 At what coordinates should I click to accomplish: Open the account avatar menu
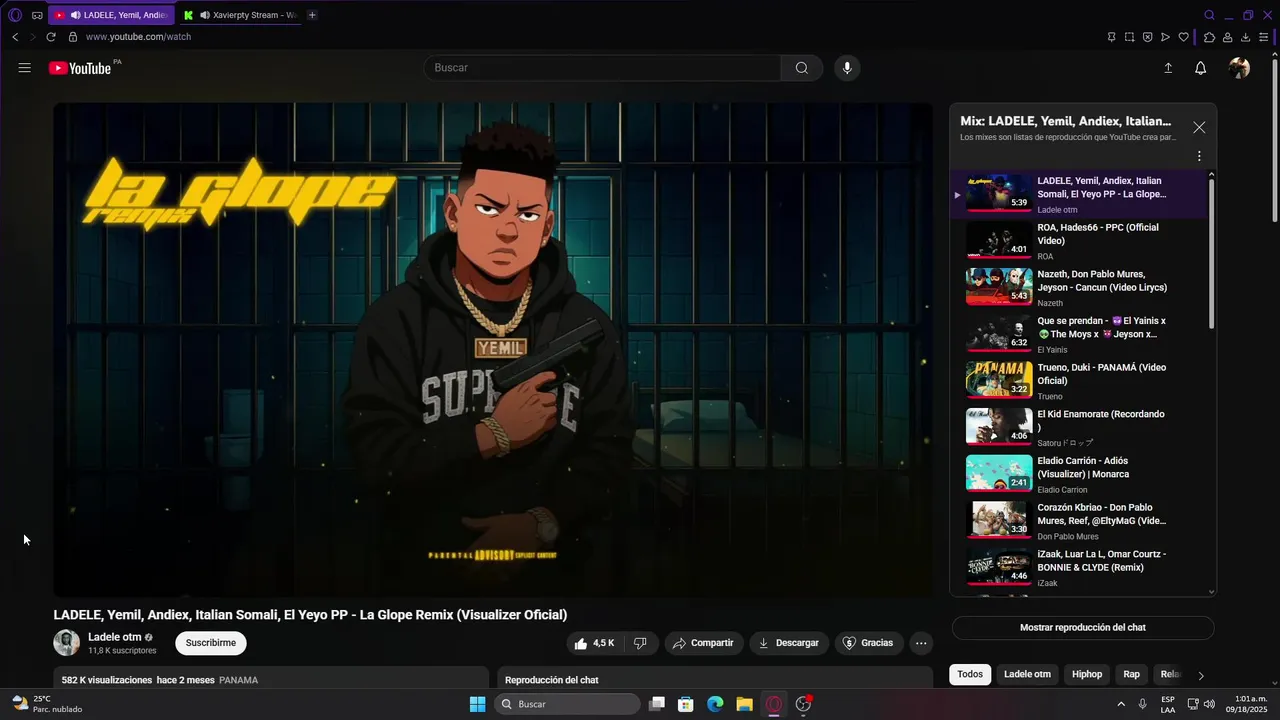point(1239,68)
